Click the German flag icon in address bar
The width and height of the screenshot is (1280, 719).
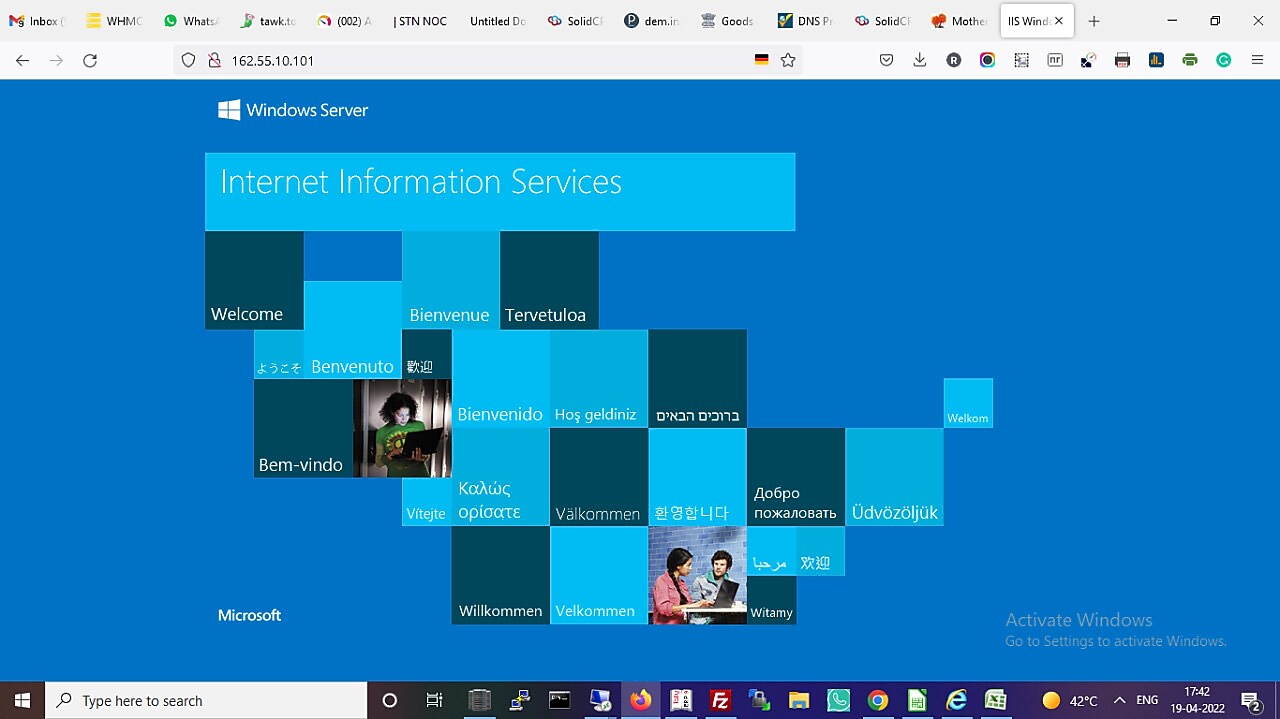click(762, 60)
